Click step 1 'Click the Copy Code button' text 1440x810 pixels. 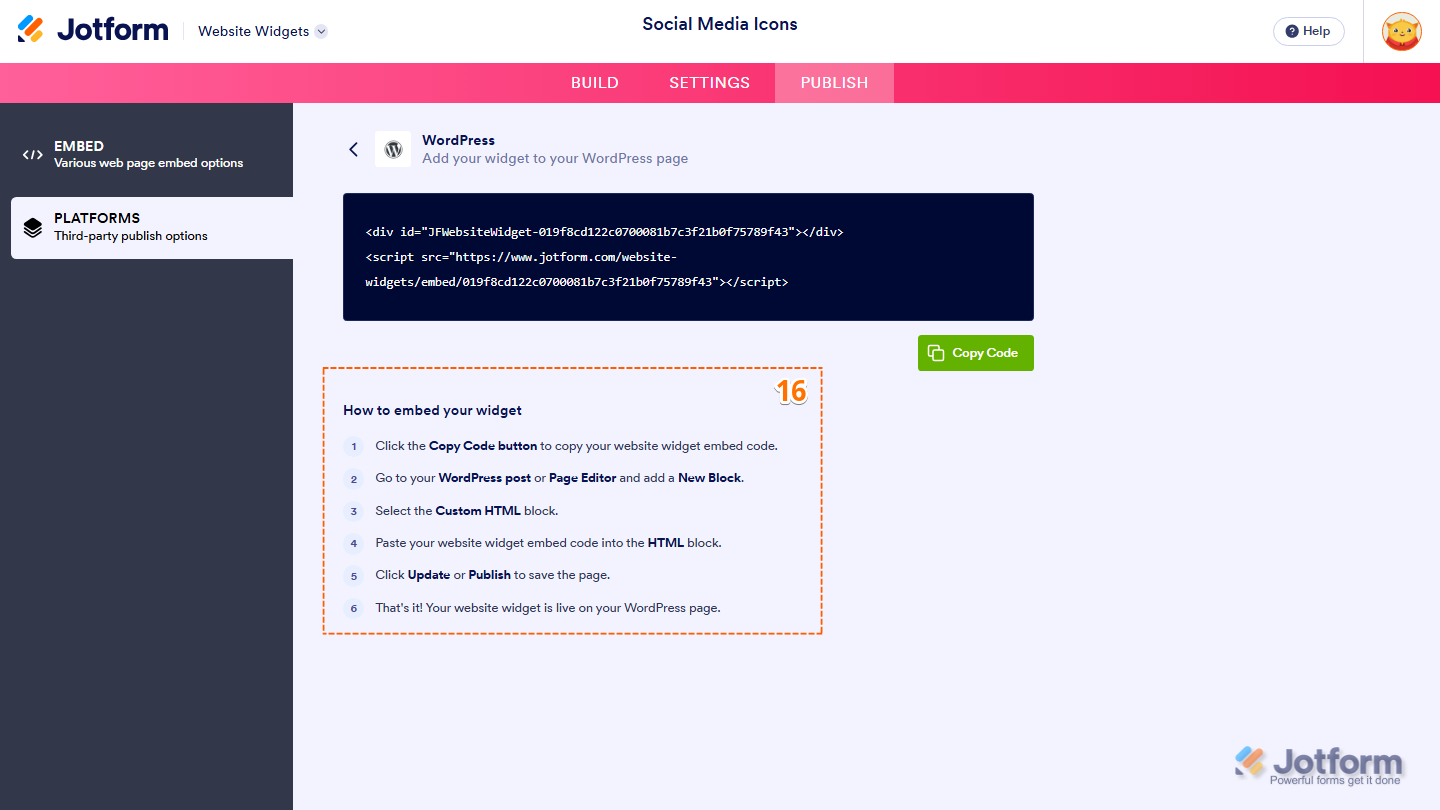point(576,446)
